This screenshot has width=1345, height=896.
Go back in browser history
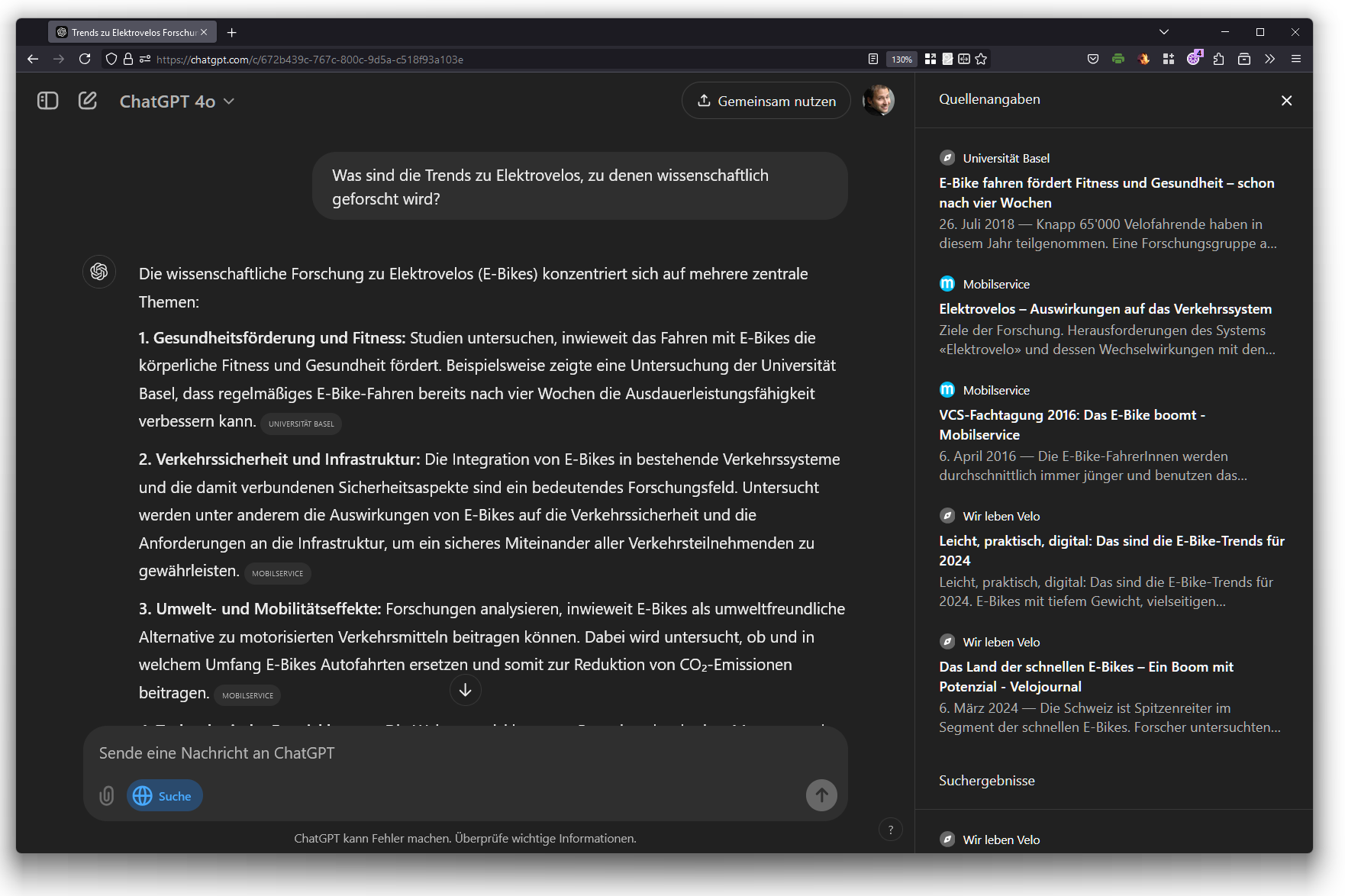[x=33, y=59]
